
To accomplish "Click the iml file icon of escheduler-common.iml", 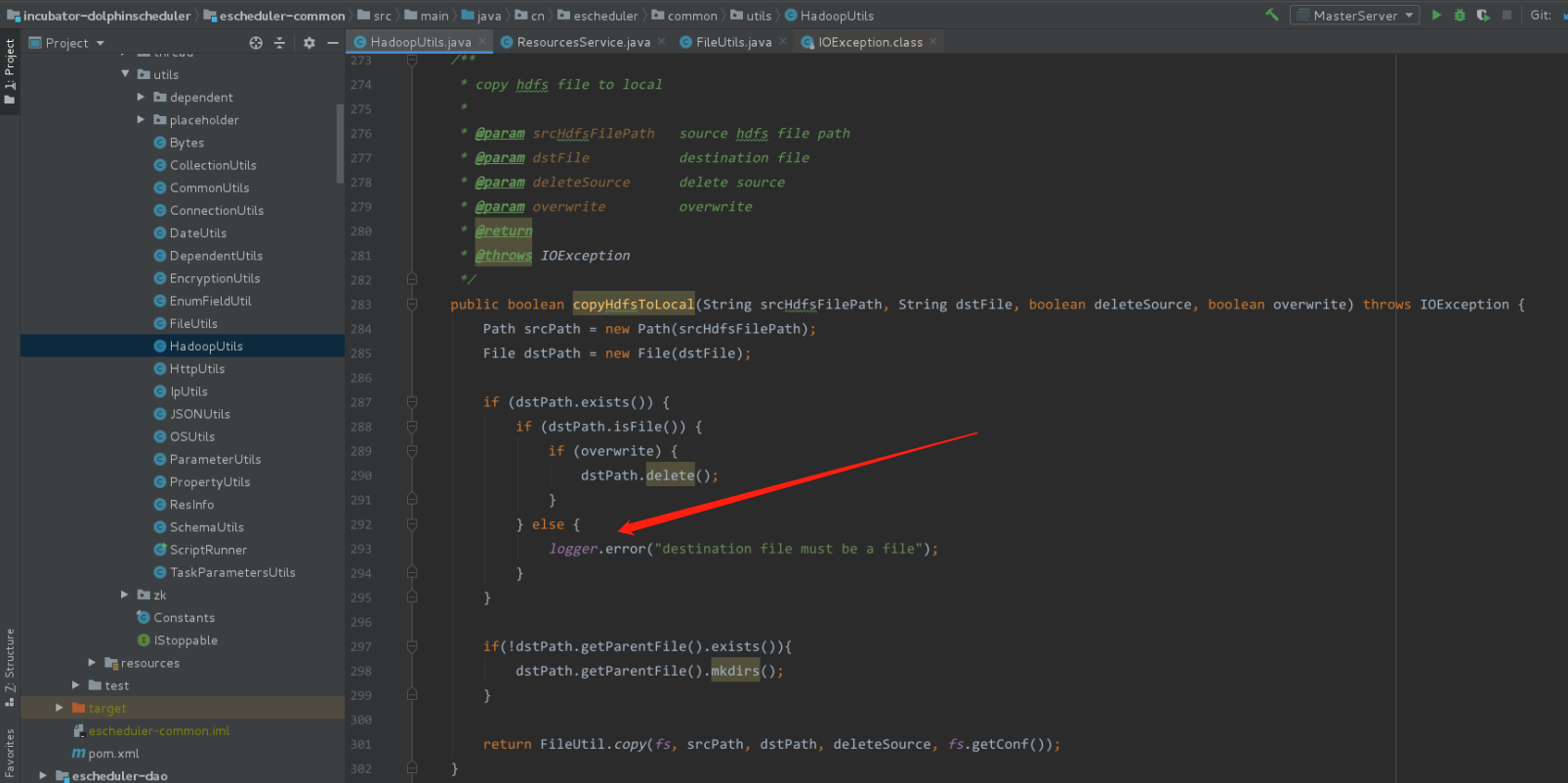I will coord(78,730).
